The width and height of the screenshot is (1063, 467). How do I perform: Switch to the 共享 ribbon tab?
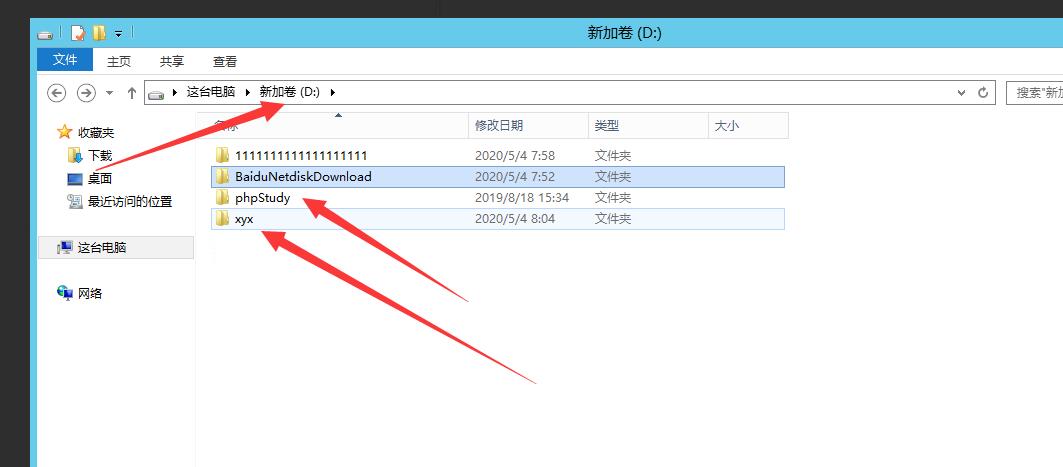pyautogui.click(x=172, y=61)
